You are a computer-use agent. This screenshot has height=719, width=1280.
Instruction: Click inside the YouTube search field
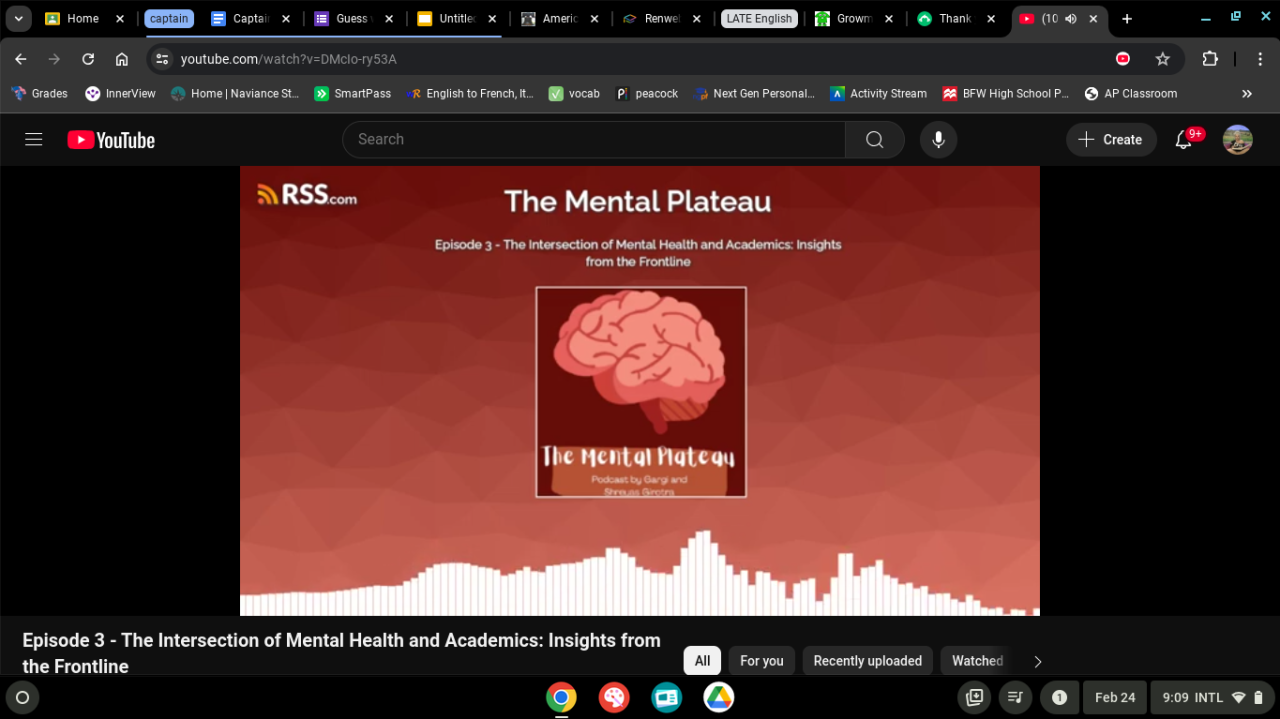[x=595, y=140]
